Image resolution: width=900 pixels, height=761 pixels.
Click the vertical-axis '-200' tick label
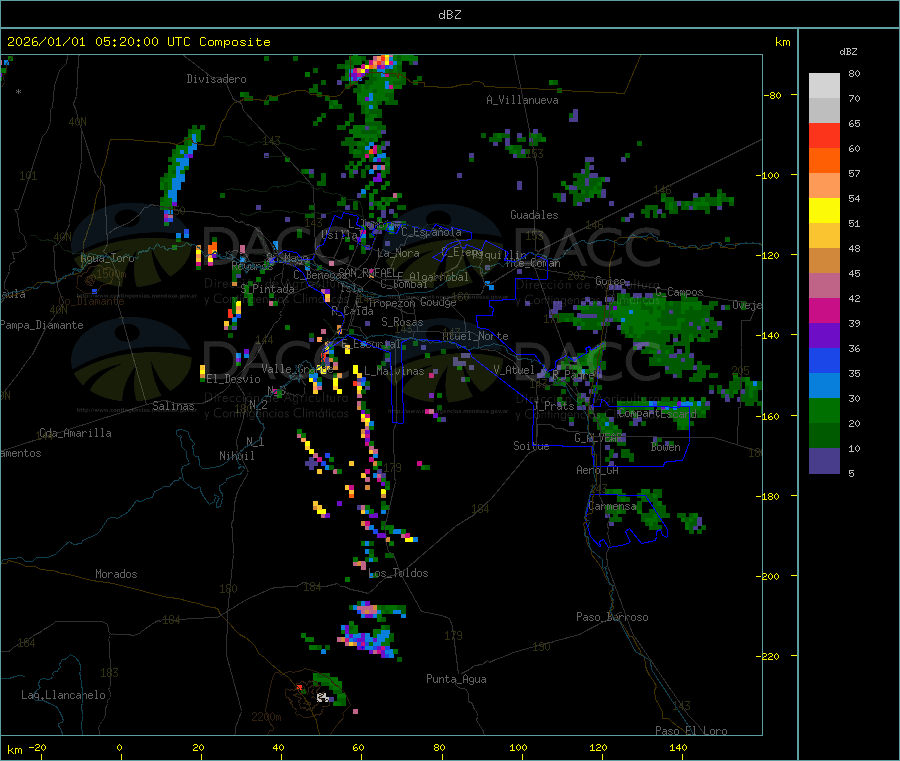pos(770,576)
